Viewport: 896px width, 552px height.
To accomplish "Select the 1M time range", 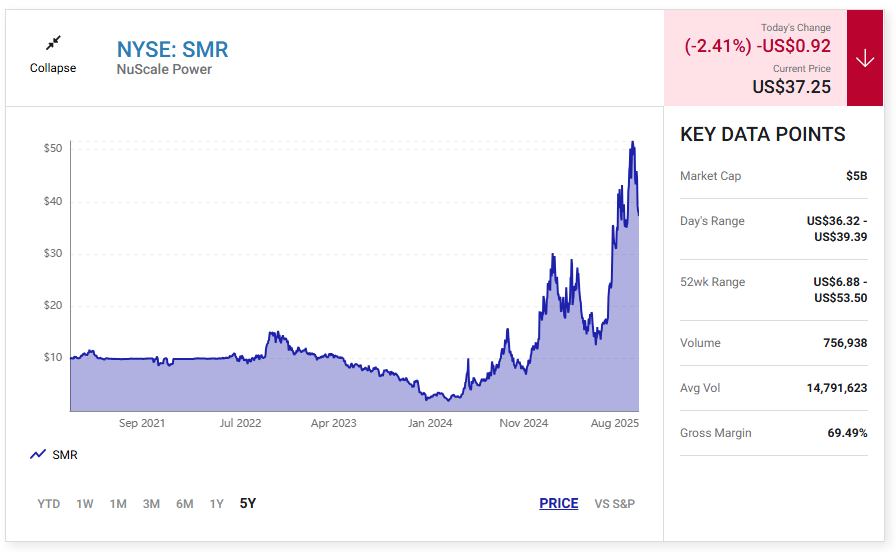I will coord(118,503).
